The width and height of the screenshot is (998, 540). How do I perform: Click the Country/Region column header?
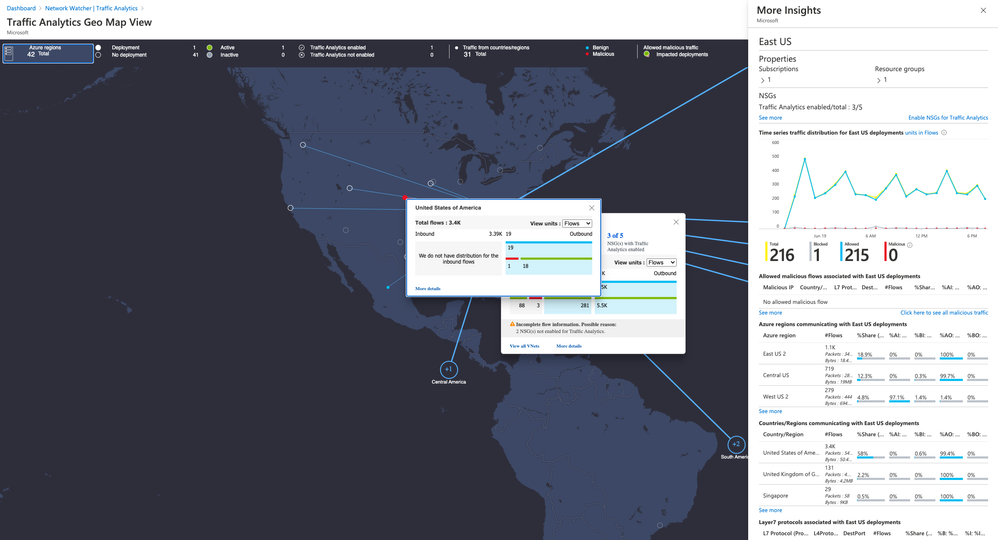[783, 434]
